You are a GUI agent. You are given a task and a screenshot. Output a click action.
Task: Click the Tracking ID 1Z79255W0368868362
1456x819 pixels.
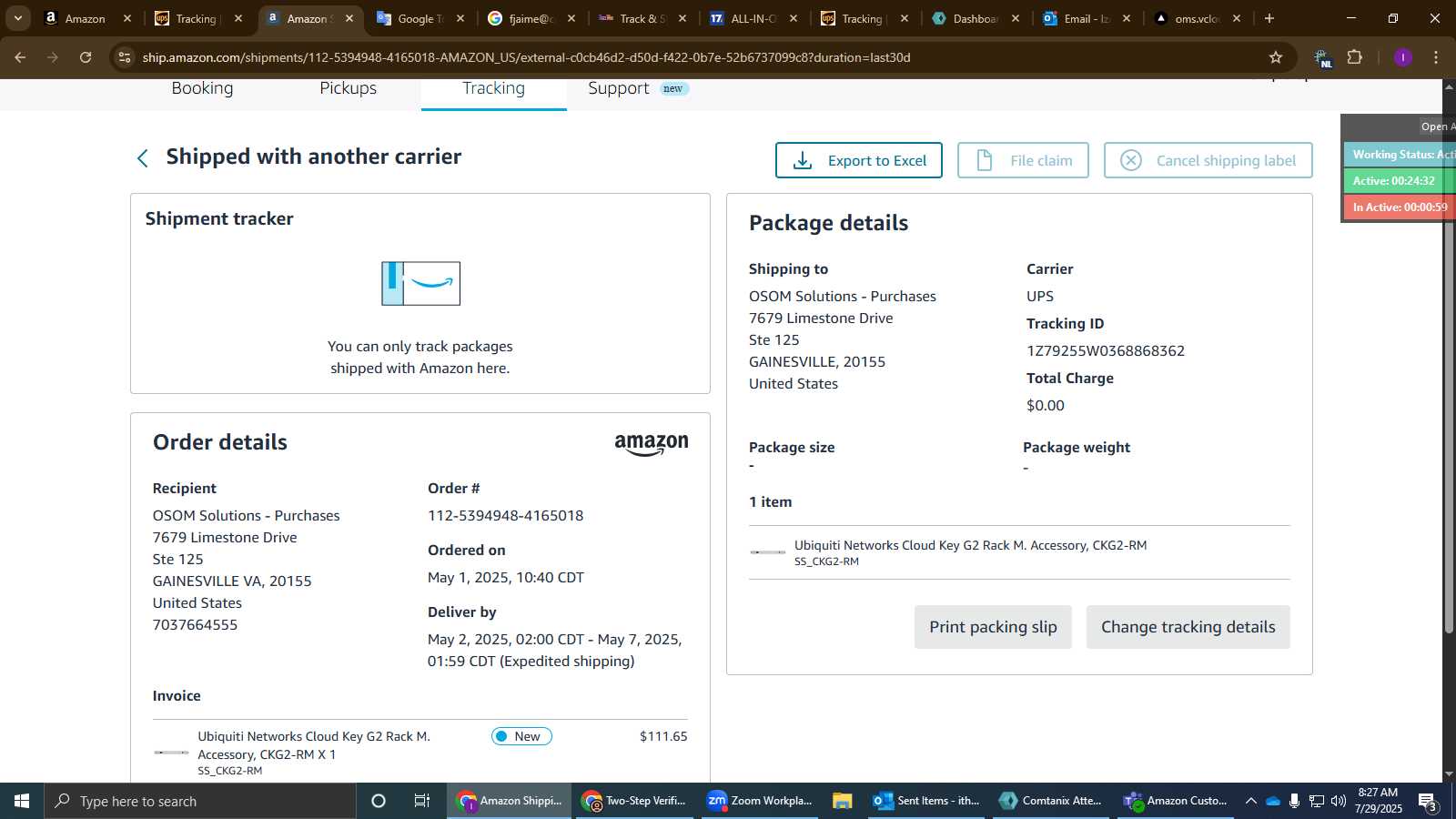coord(1106,351)
